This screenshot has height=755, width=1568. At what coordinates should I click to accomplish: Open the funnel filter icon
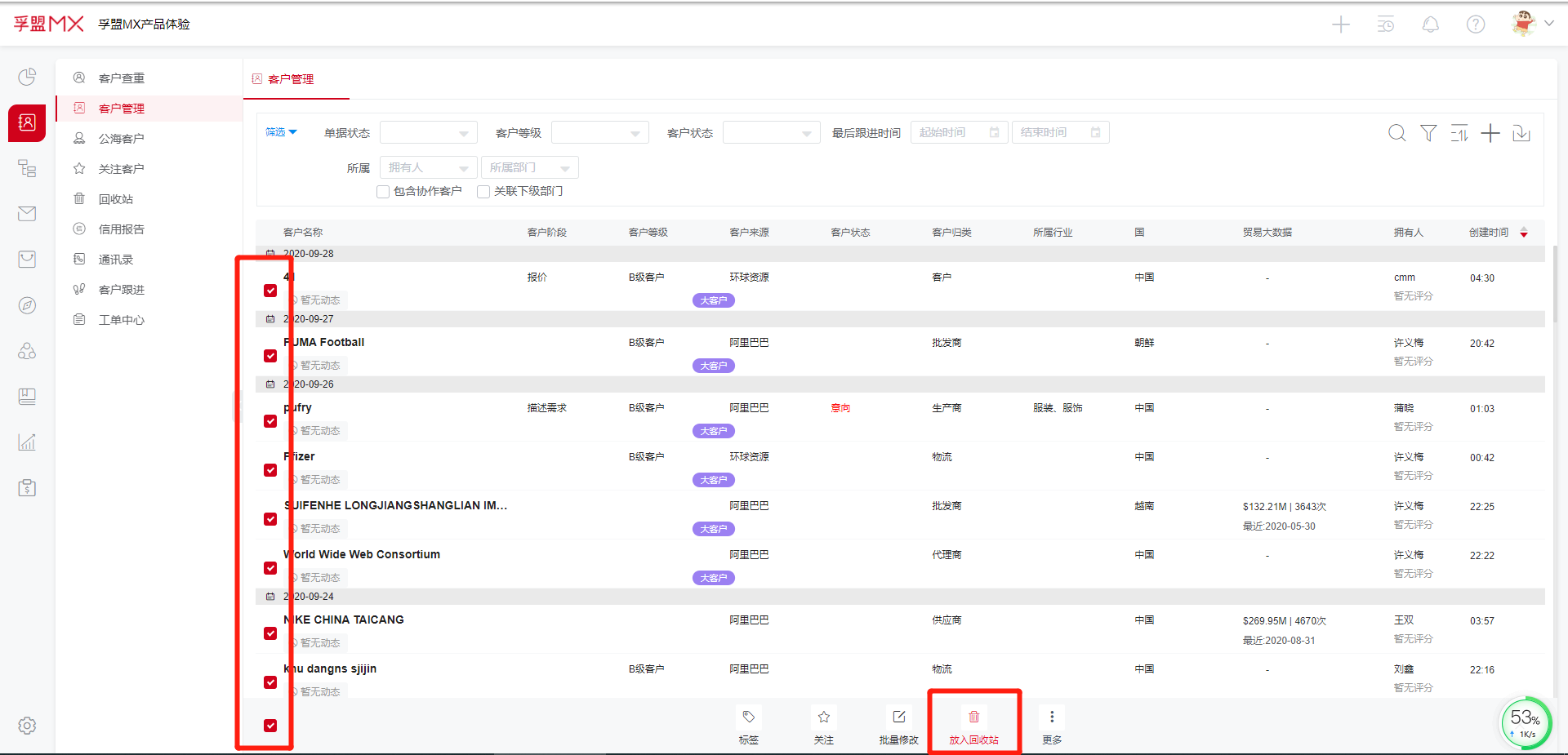(1428, 133)
